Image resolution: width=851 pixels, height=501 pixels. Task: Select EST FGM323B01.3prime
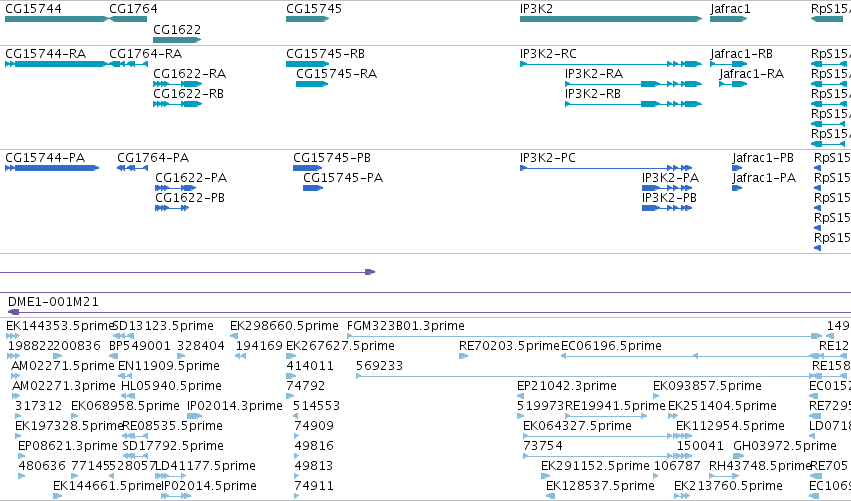(x=585, y=337)
